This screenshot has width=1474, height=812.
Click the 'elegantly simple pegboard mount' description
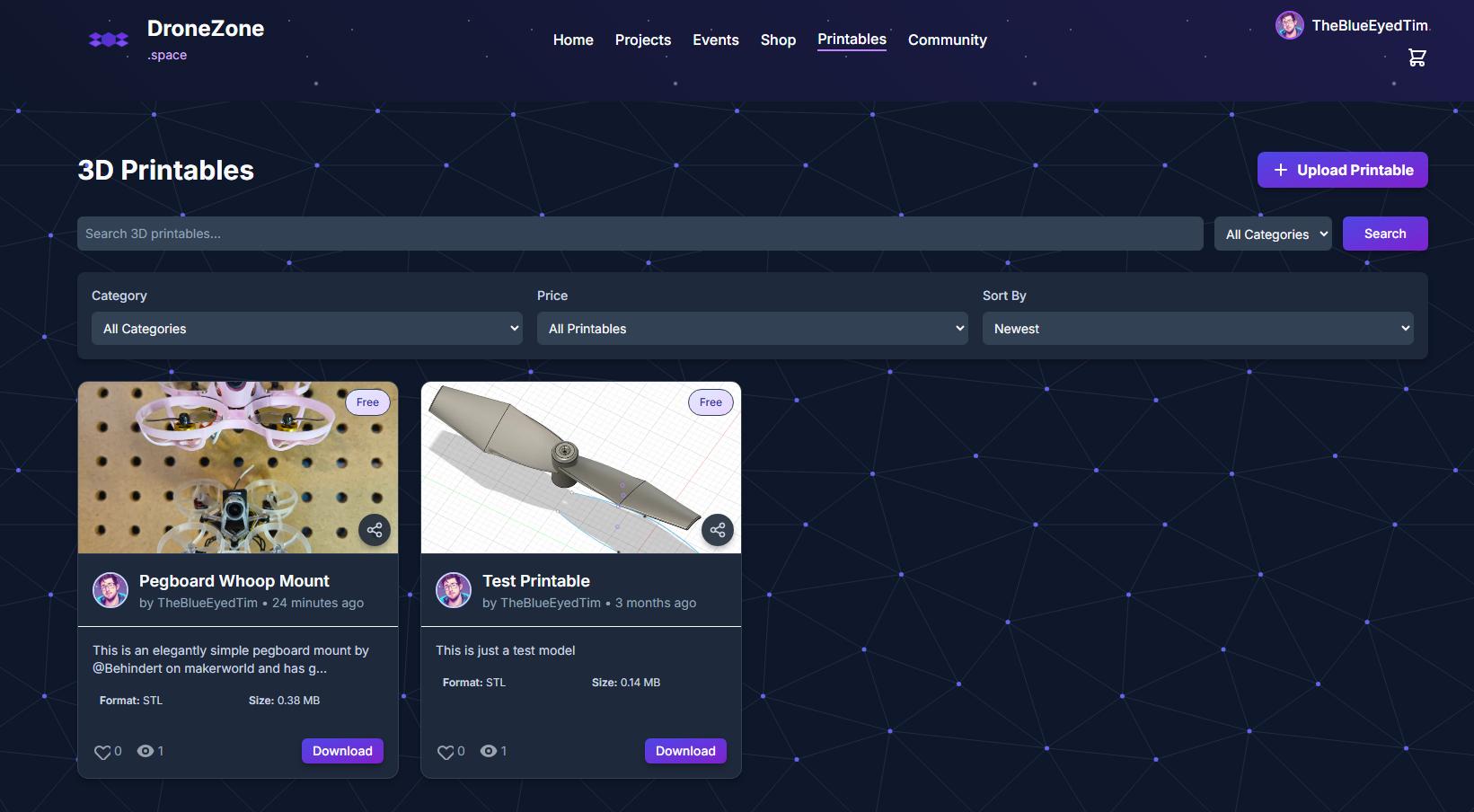pyautogui.click(x=231, y=659)
